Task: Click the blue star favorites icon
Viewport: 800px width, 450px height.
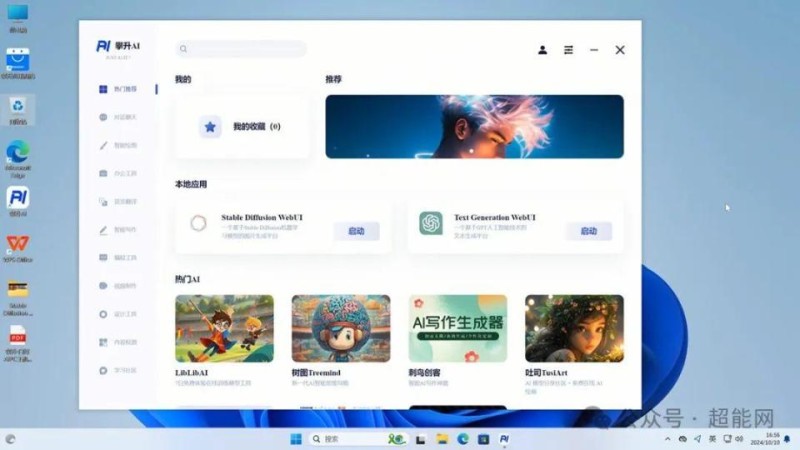Action: (x=210, y=127)
